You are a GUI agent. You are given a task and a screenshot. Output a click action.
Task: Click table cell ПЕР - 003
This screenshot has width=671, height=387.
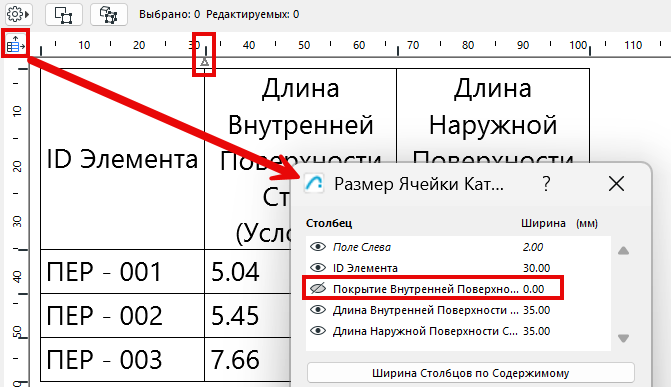coord(122,359)
